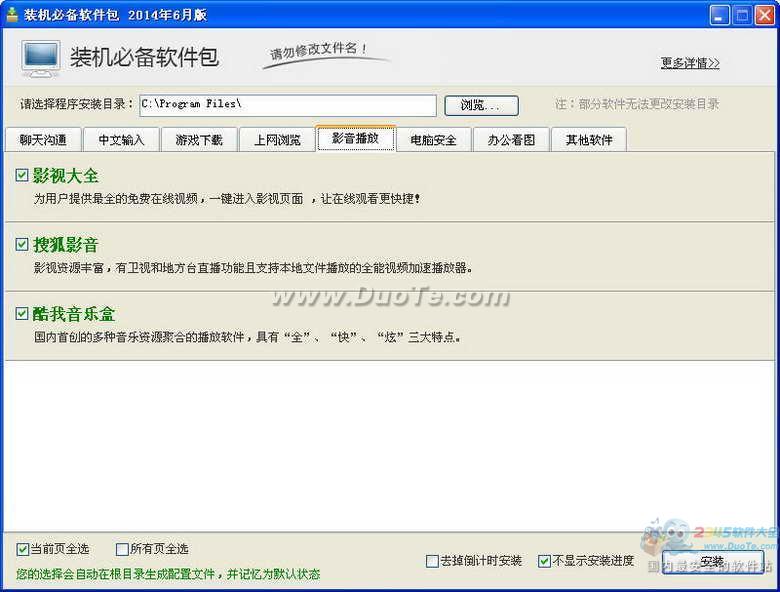
Task: Click the 影视大全 software title
Action: click(x=66, y=176)
